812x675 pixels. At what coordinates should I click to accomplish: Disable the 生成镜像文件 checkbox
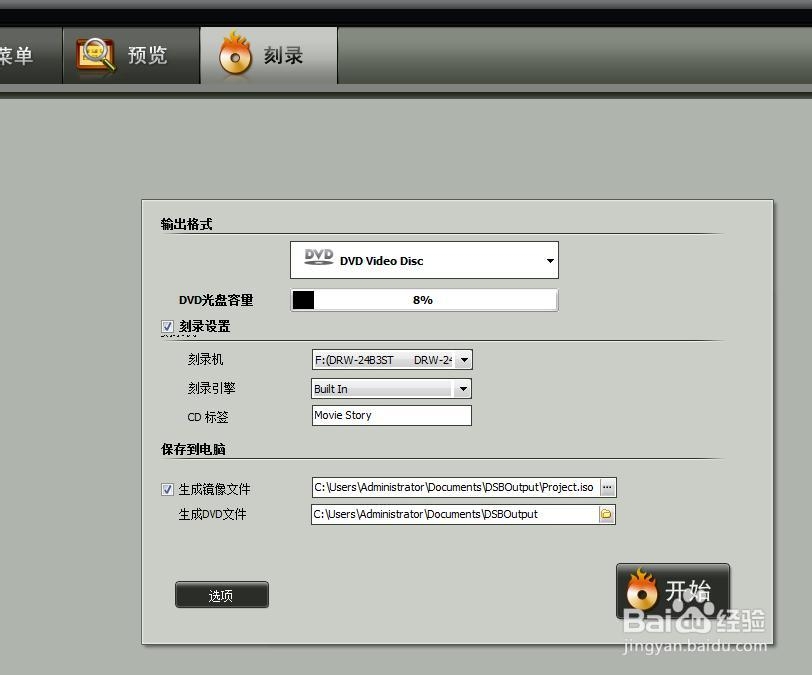167,489
